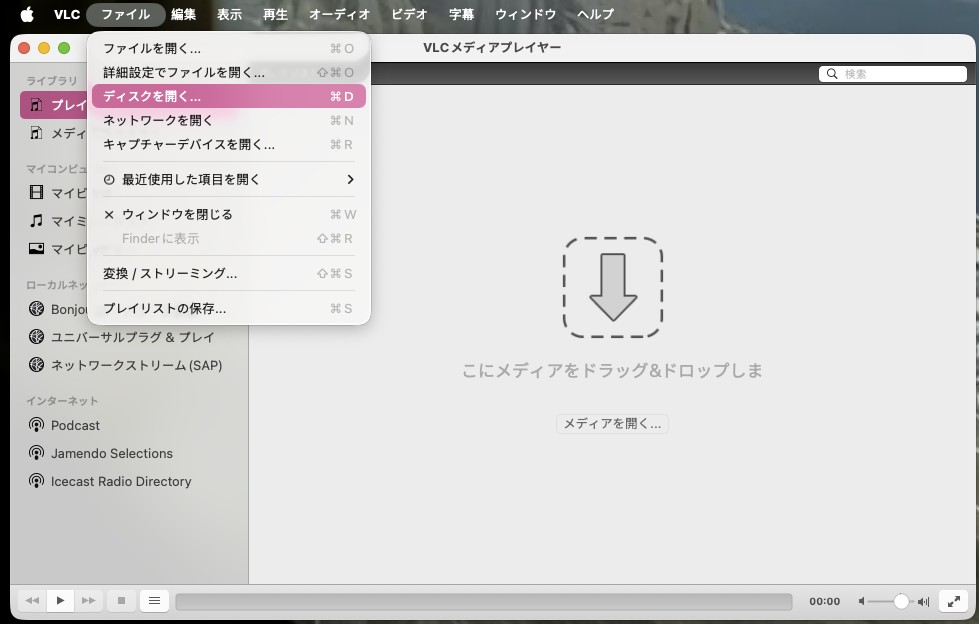Click the playback progress bar
The height and width of the screenshot is (624, 979).
point(484,602)
